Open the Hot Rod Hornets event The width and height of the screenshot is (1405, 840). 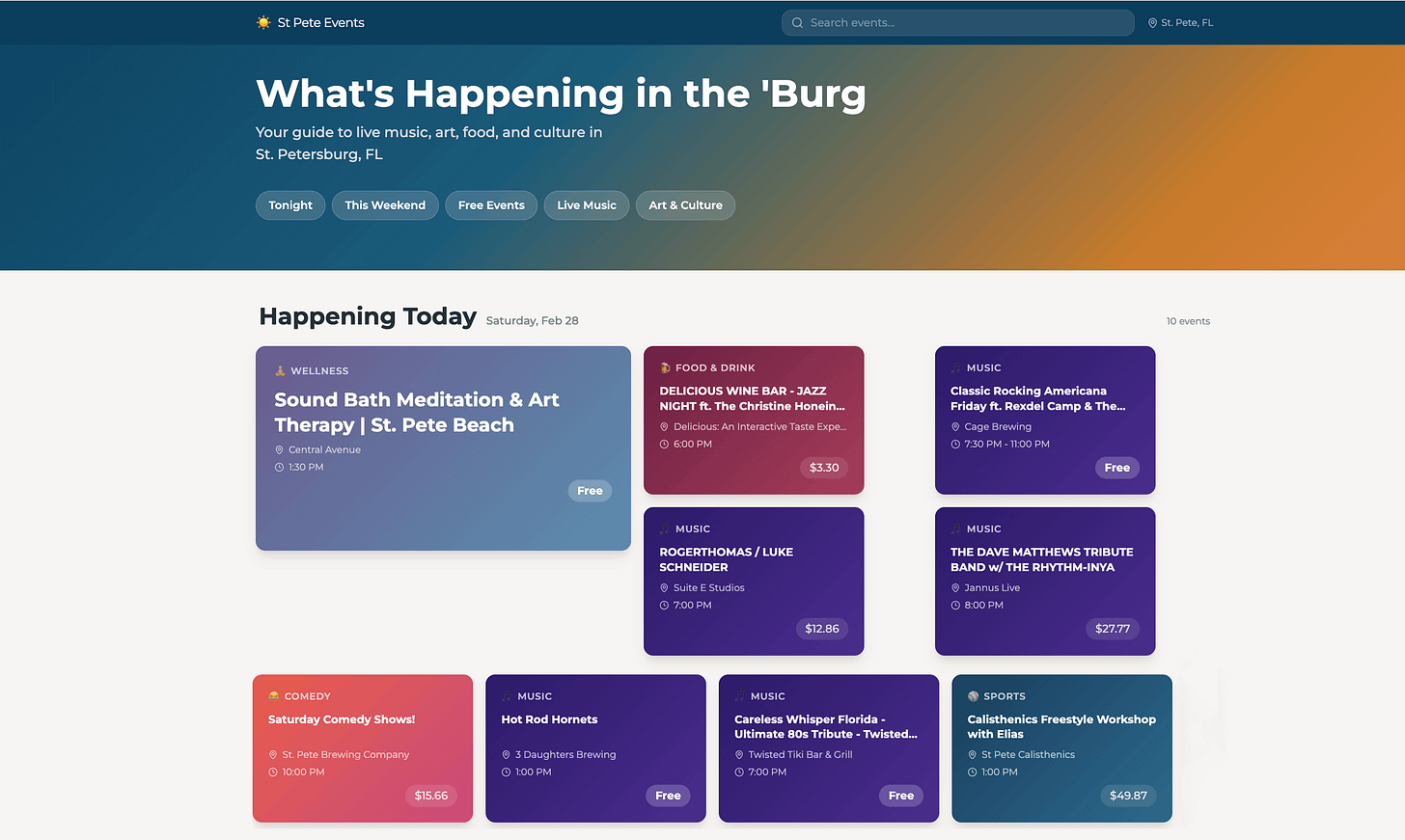click(595, 748)
